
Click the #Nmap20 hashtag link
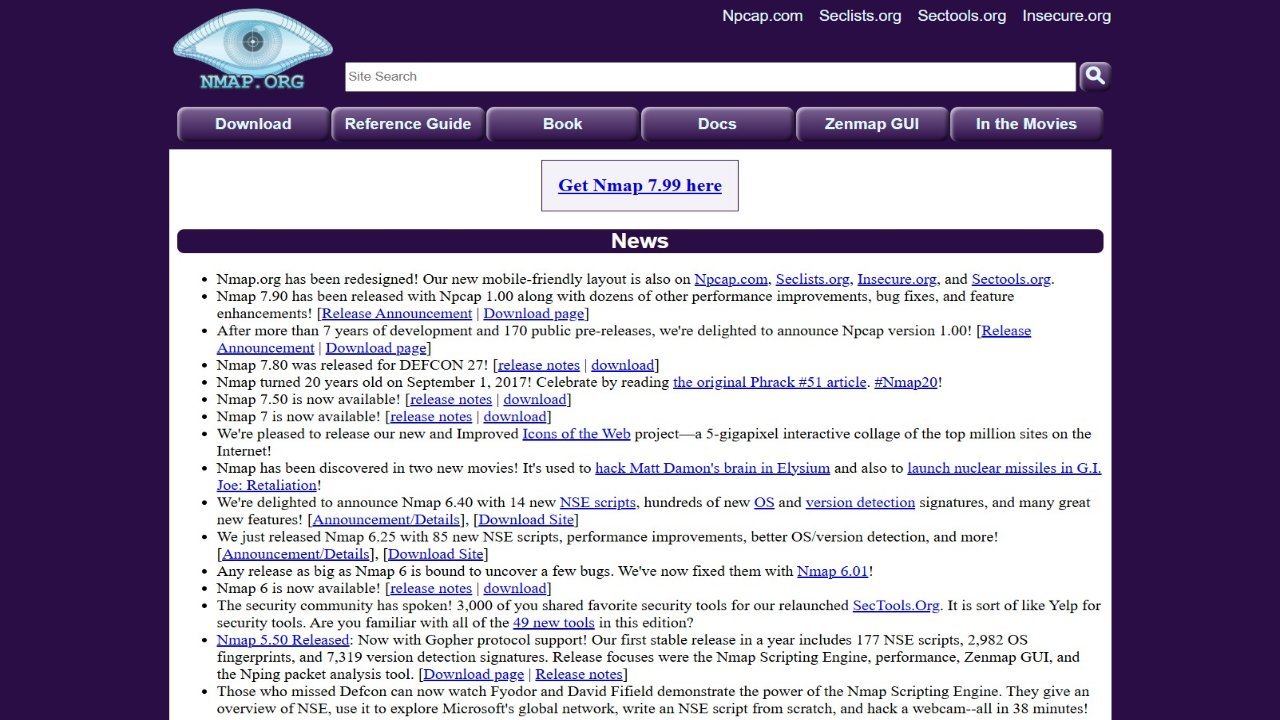coord(906,382)
